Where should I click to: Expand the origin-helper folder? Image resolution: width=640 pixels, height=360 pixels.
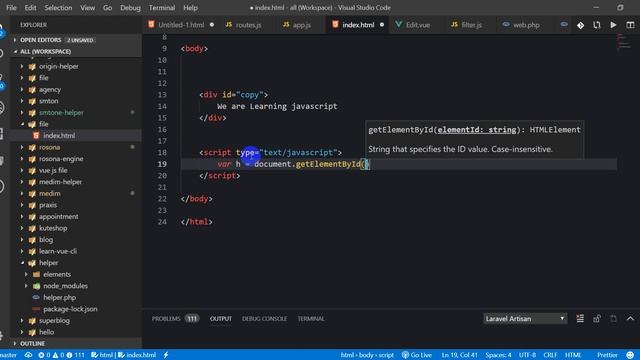(58, 66)
